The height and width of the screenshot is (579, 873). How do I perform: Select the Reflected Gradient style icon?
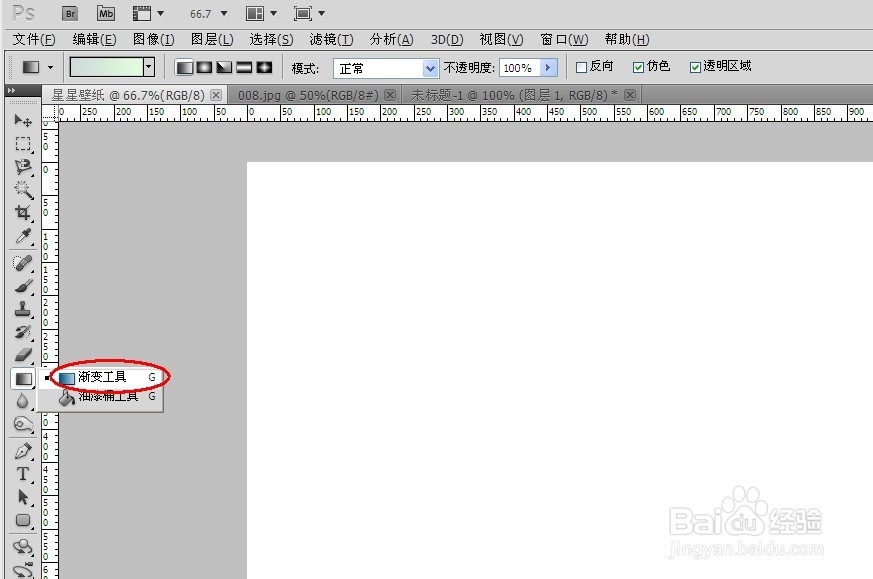(x=244, y=68)
